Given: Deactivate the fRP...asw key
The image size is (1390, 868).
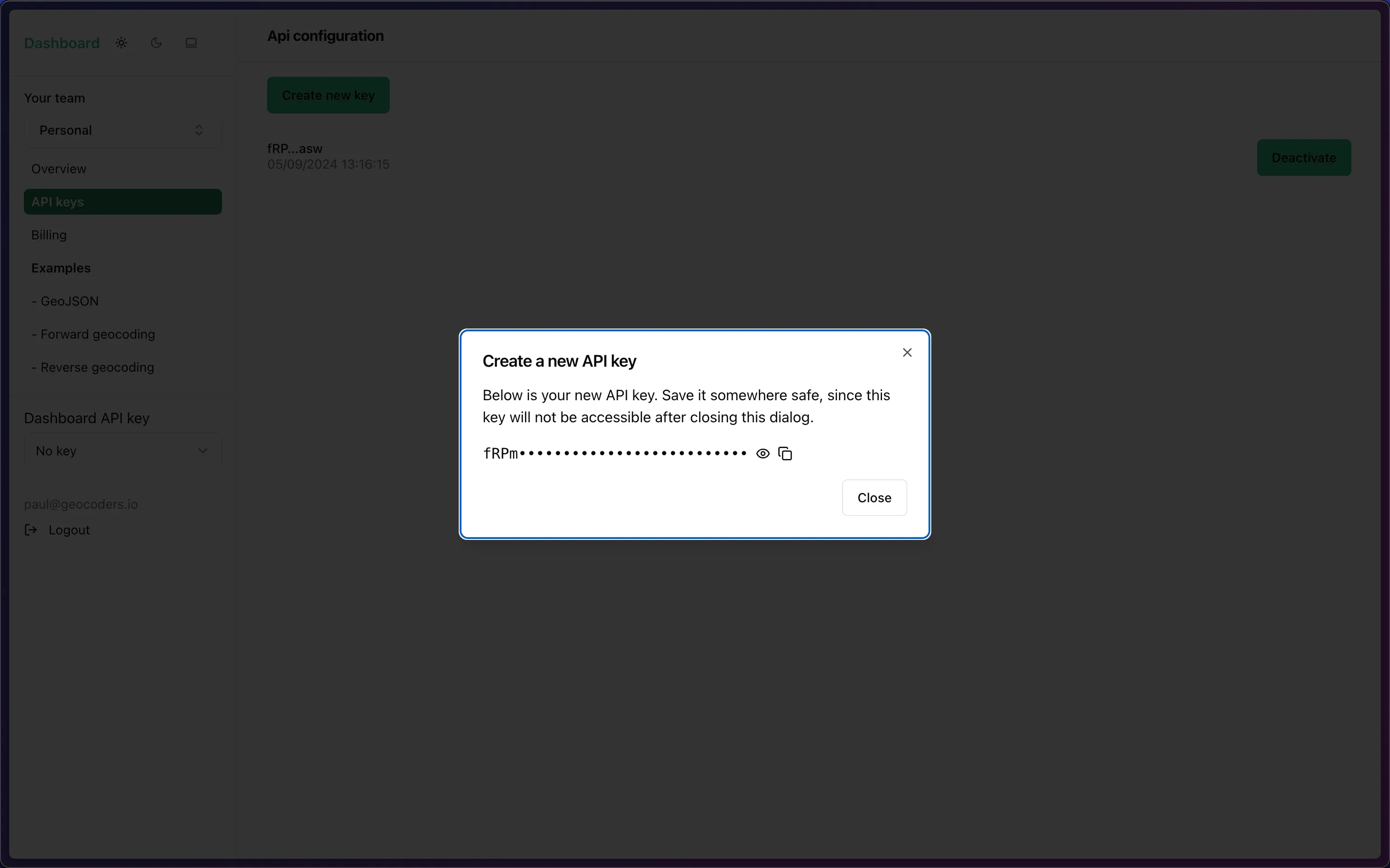Looking at the screenshot, I should point(1304,158).
